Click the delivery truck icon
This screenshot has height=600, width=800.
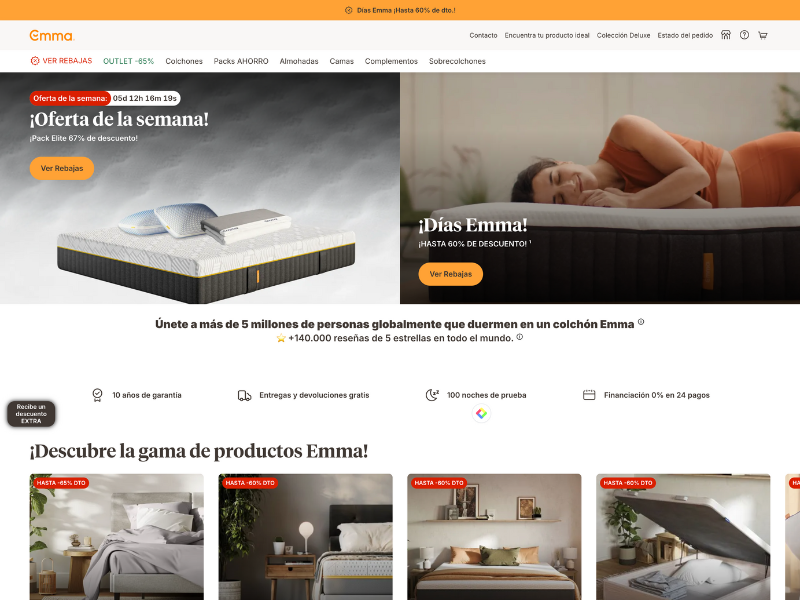click(x=244, y=395)
